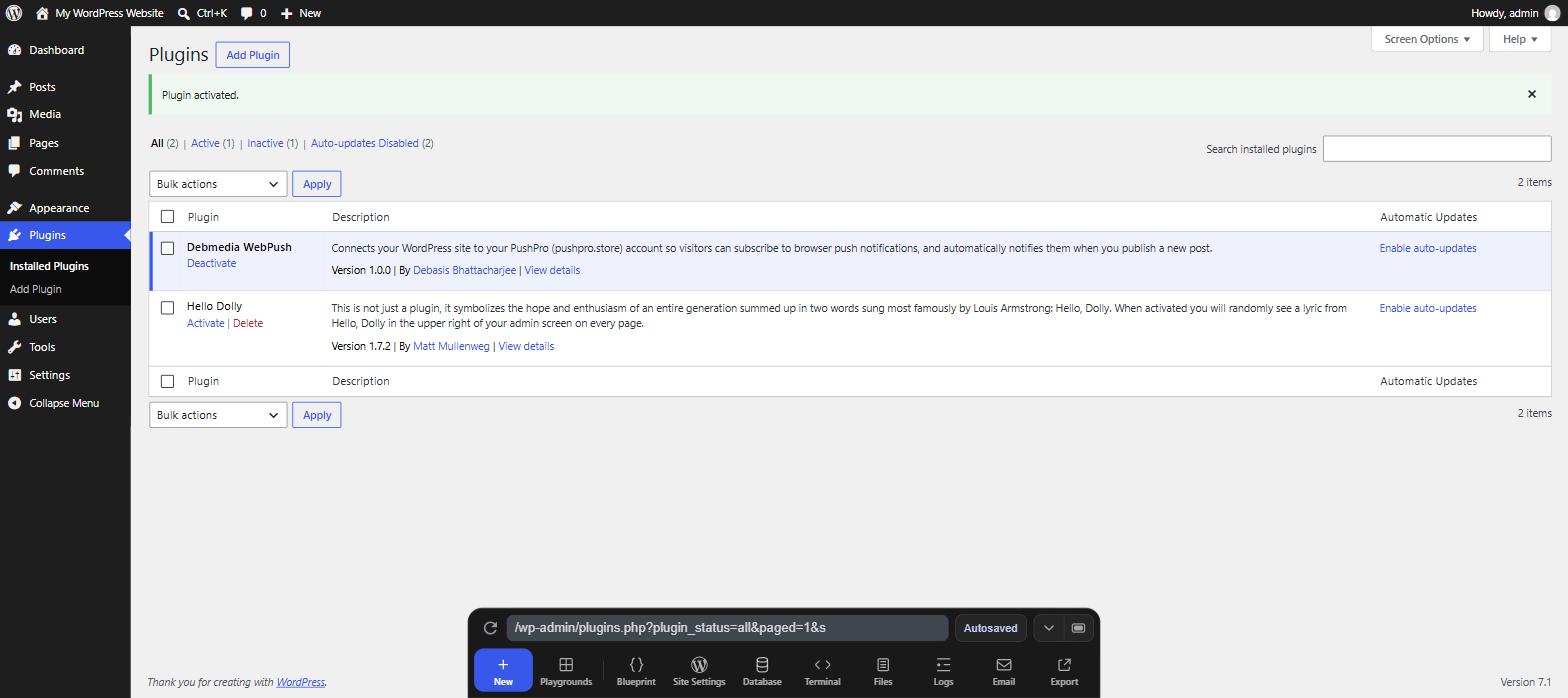Filter plugins by Inactive

coord(265,143)
